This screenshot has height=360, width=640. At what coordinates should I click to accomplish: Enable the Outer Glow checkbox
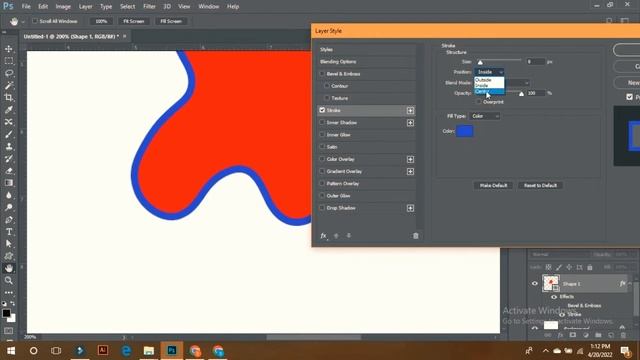click(x=322, y=196)
